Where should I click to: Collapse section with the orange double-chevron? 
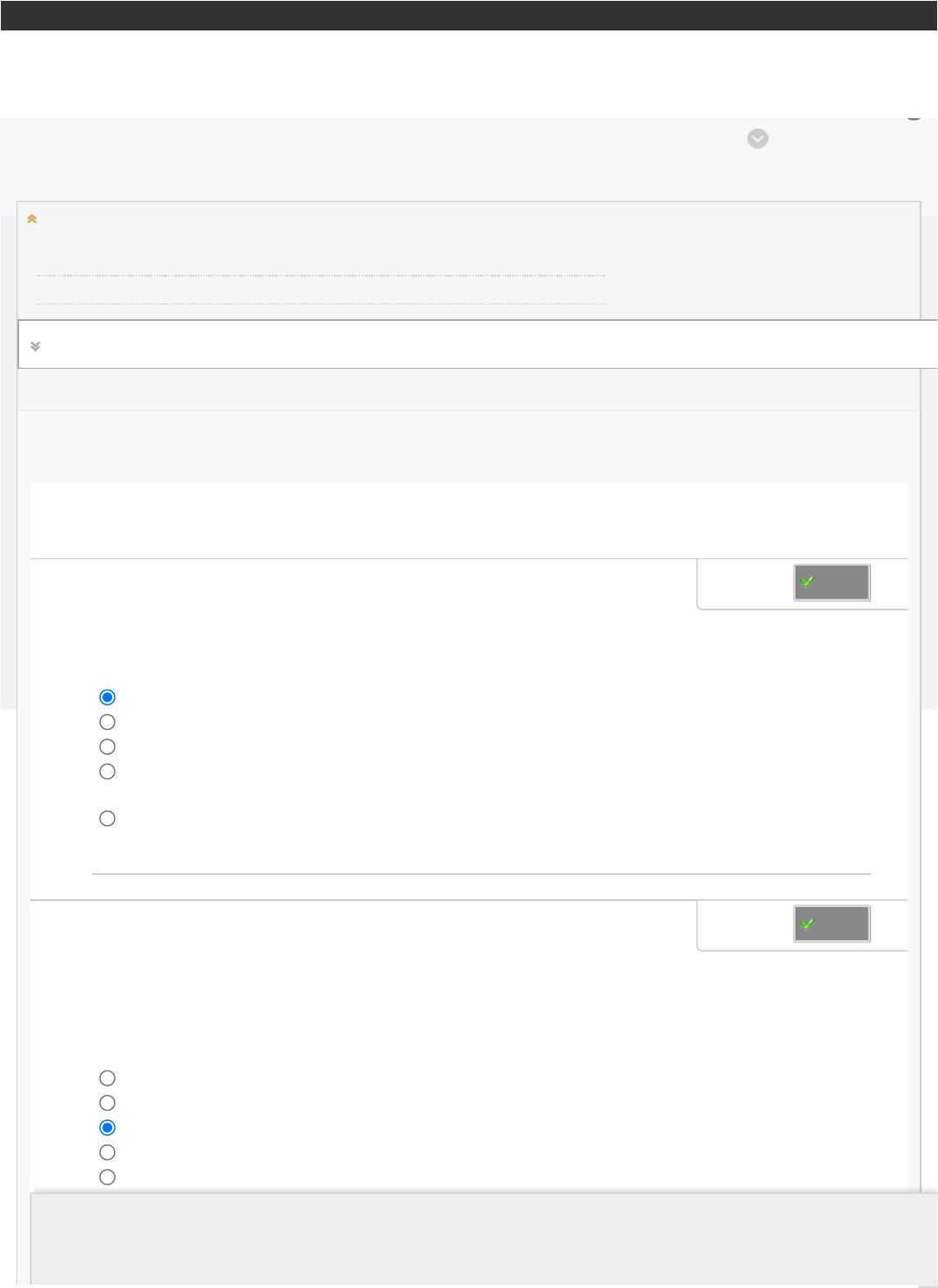click(32, 219)
